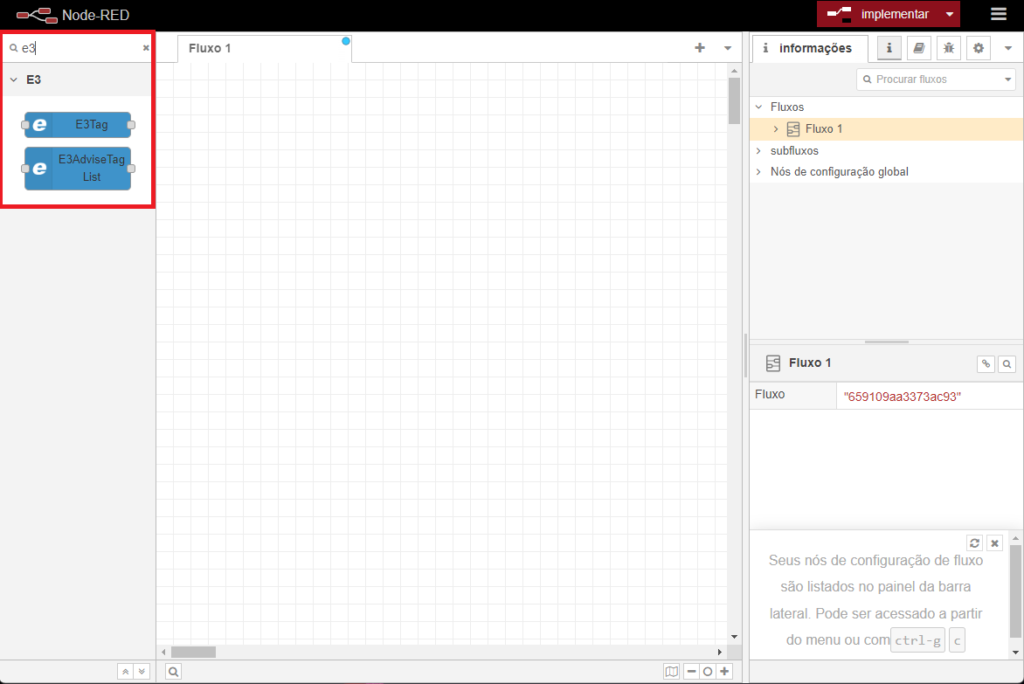Refresh the tip with the reload icon
1024x684 pixels.
coord(974,542)
